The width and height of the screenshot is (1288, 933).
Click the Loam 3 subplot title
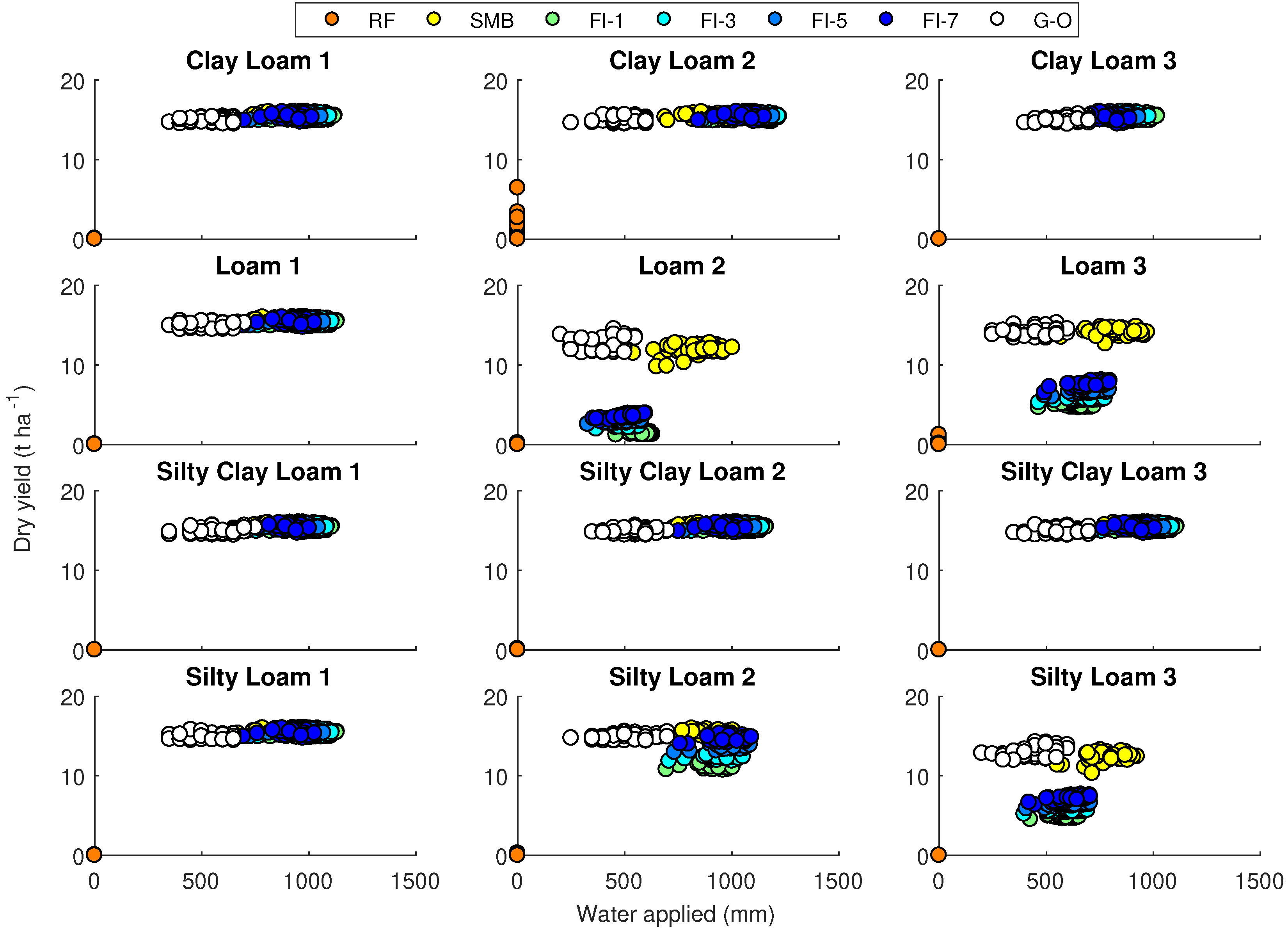coord(1103,266)
